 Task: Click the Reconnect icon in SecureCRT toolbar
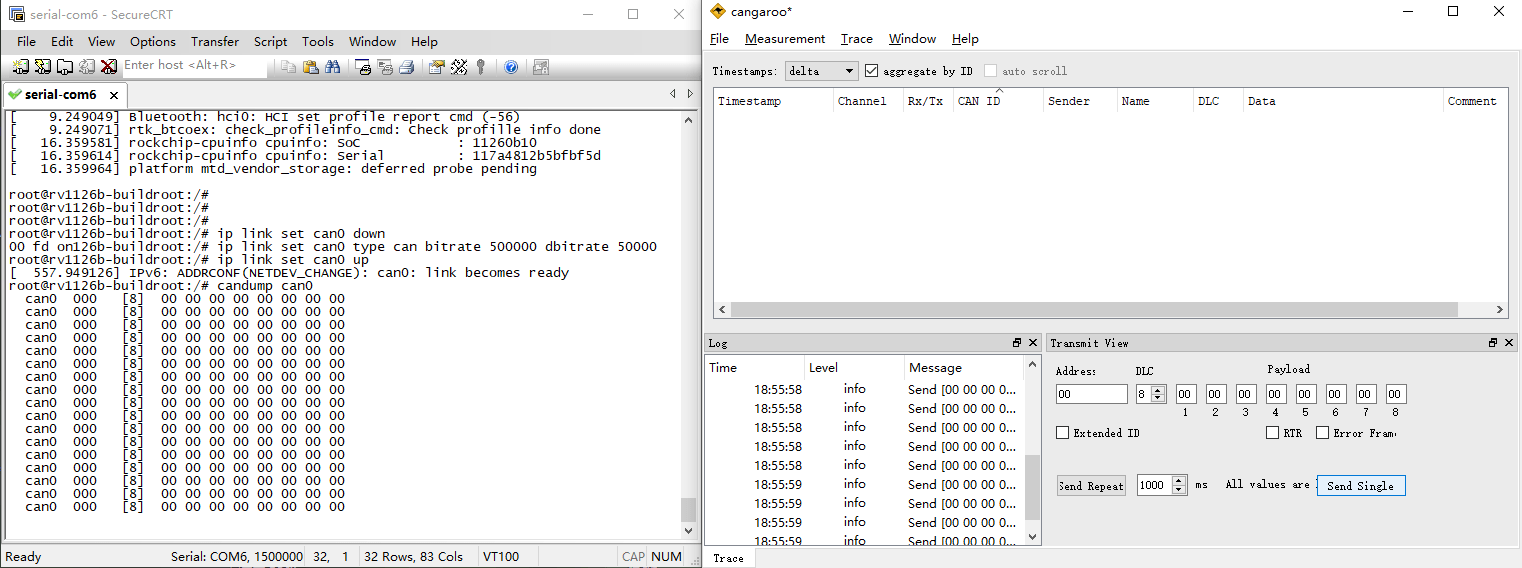(x=87, y=67)
